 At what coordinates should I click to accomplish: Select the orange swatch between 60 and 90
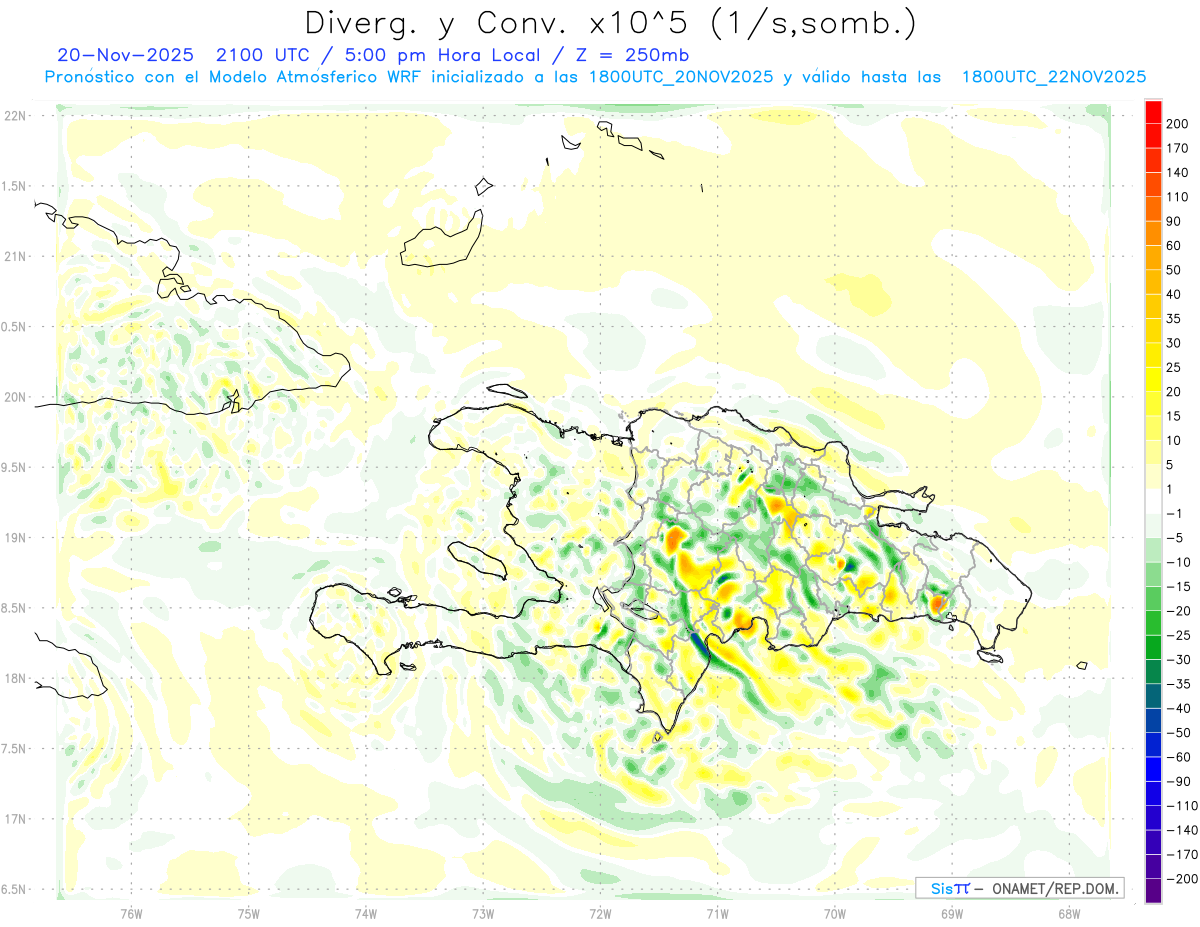(x=1153, y=234)
